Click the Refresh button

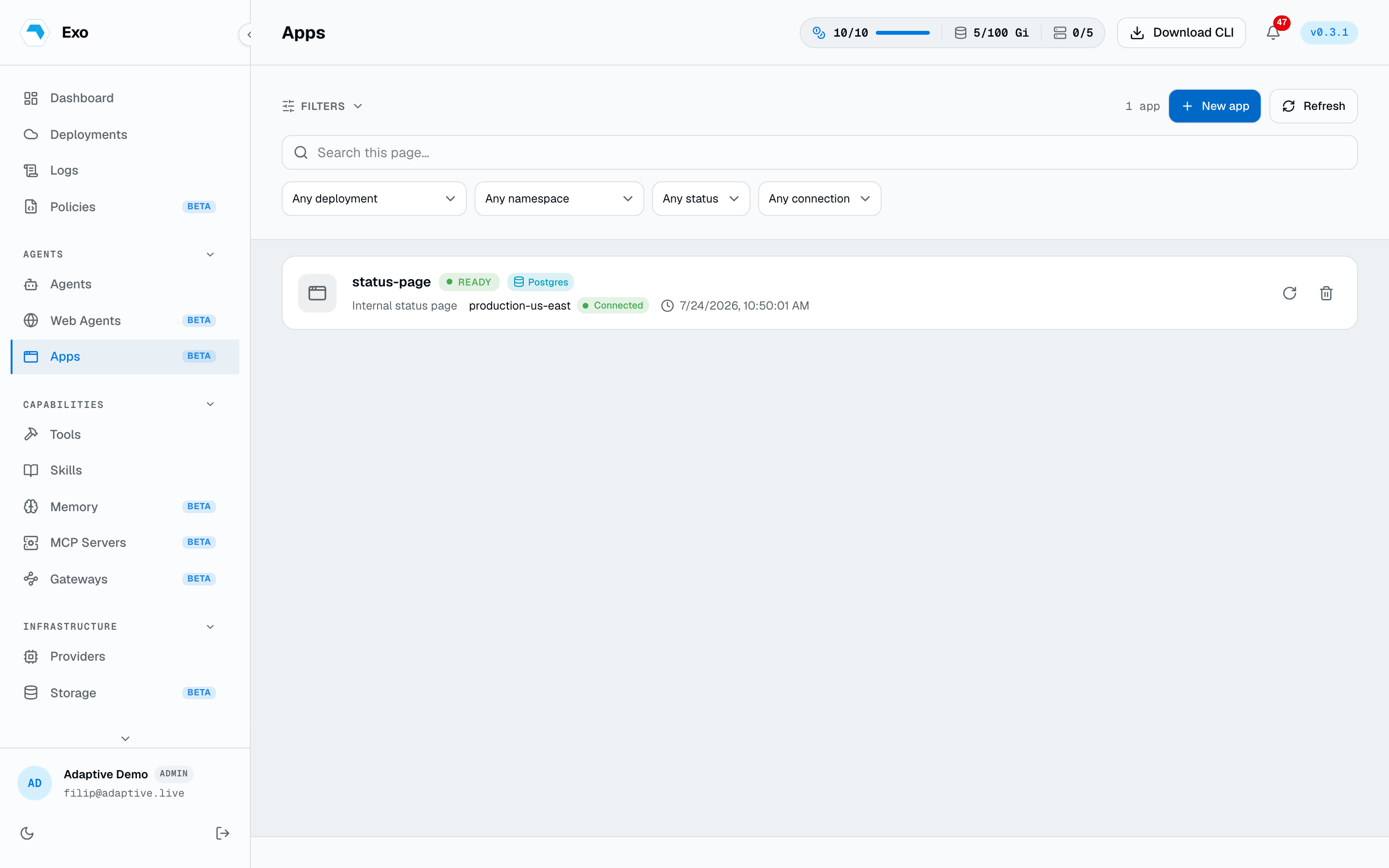(1313, 106)
